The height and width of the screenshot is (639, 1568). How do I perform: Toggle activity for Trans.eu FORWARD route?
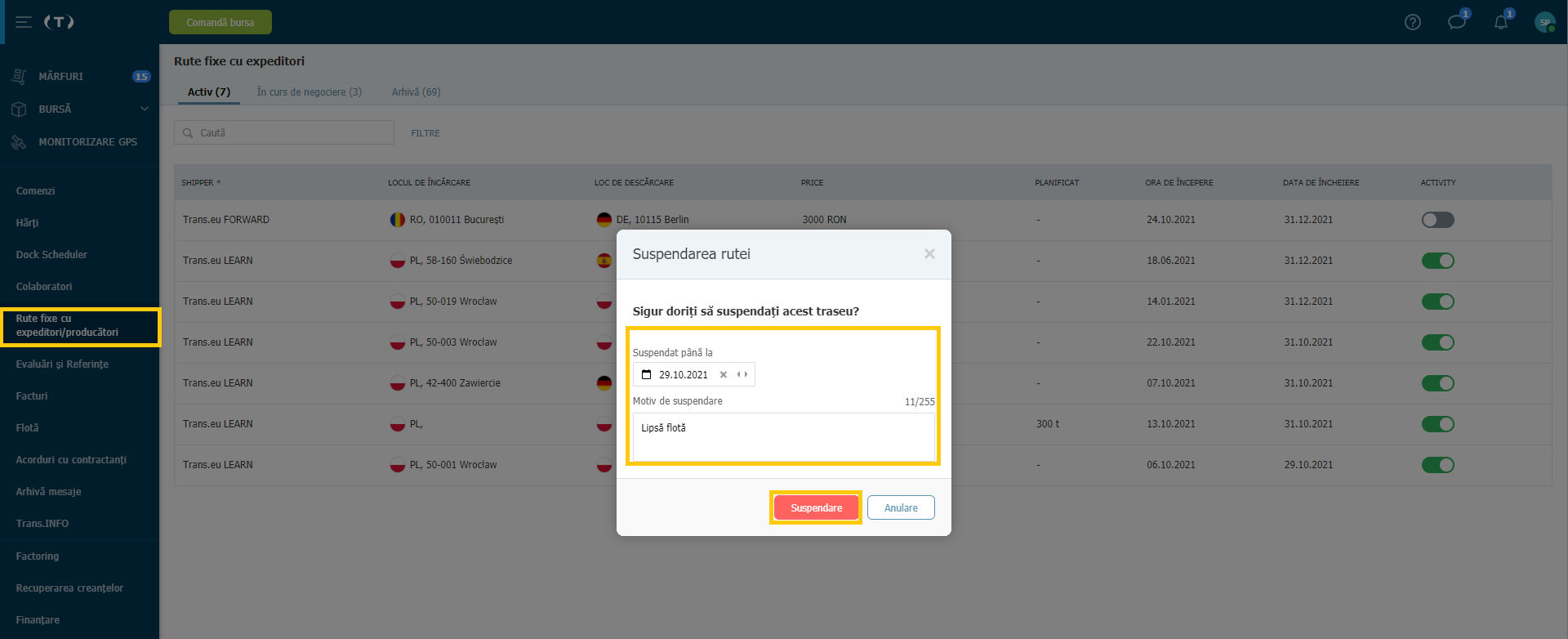pyautogui.click(x=1437, y=220)
